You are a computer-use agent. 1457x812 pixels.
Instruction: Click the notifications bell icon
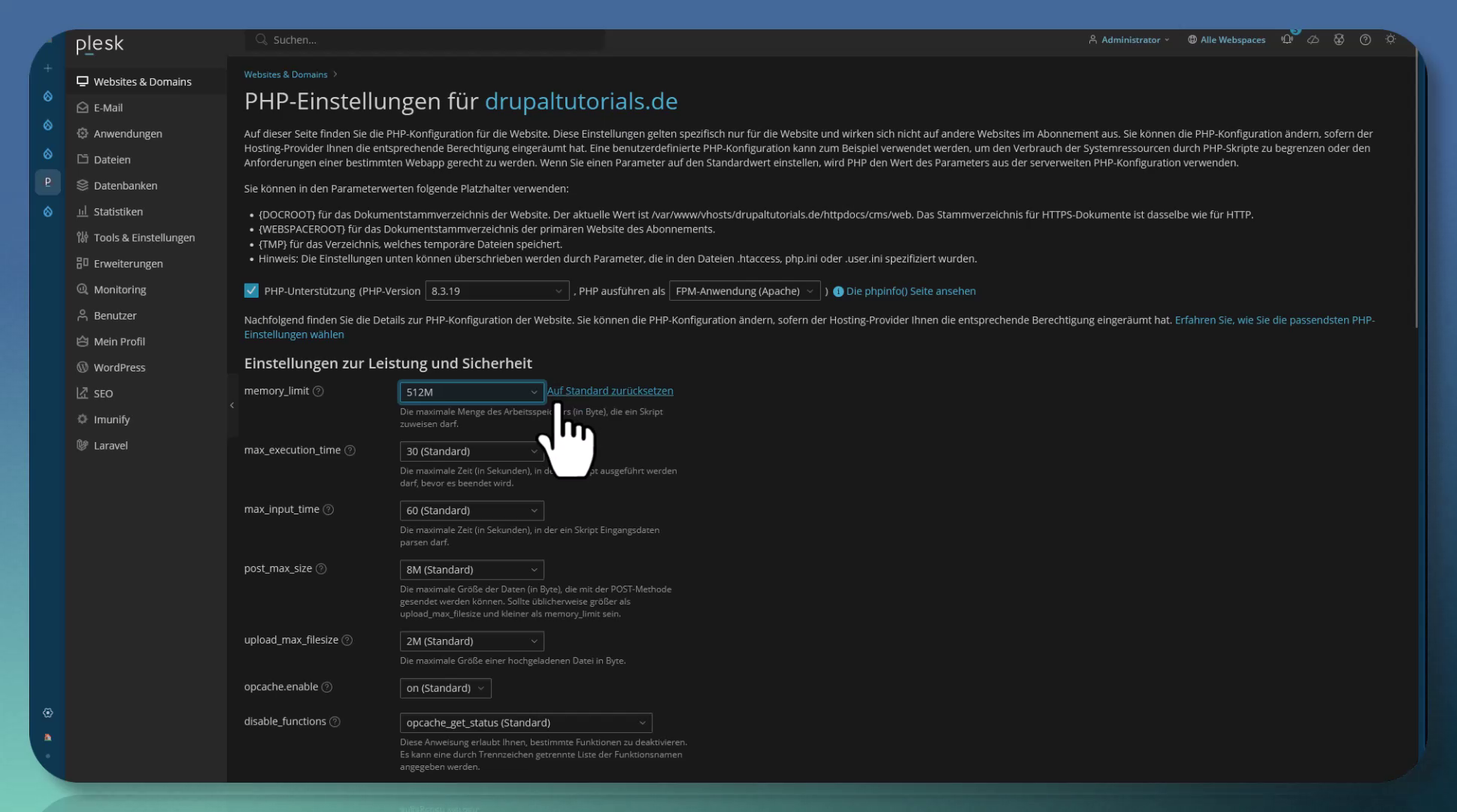tap(1287, 40)
